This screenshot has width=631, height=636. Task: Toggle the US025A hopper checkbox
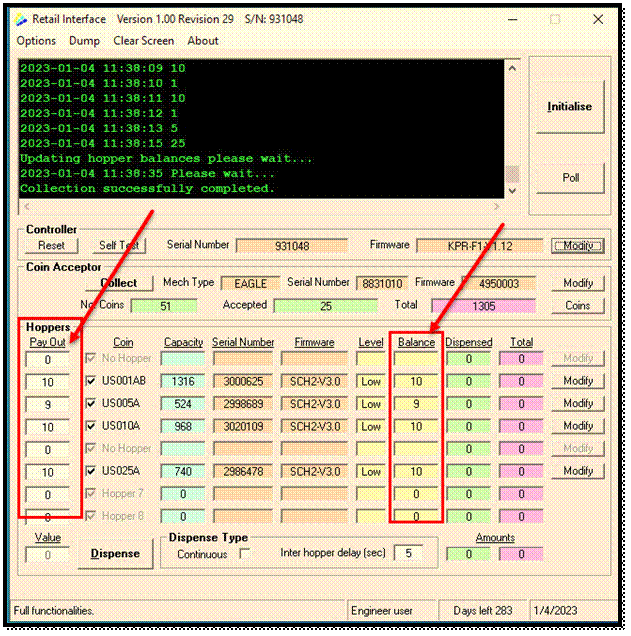pyautogui.click(x=91, y=471)
